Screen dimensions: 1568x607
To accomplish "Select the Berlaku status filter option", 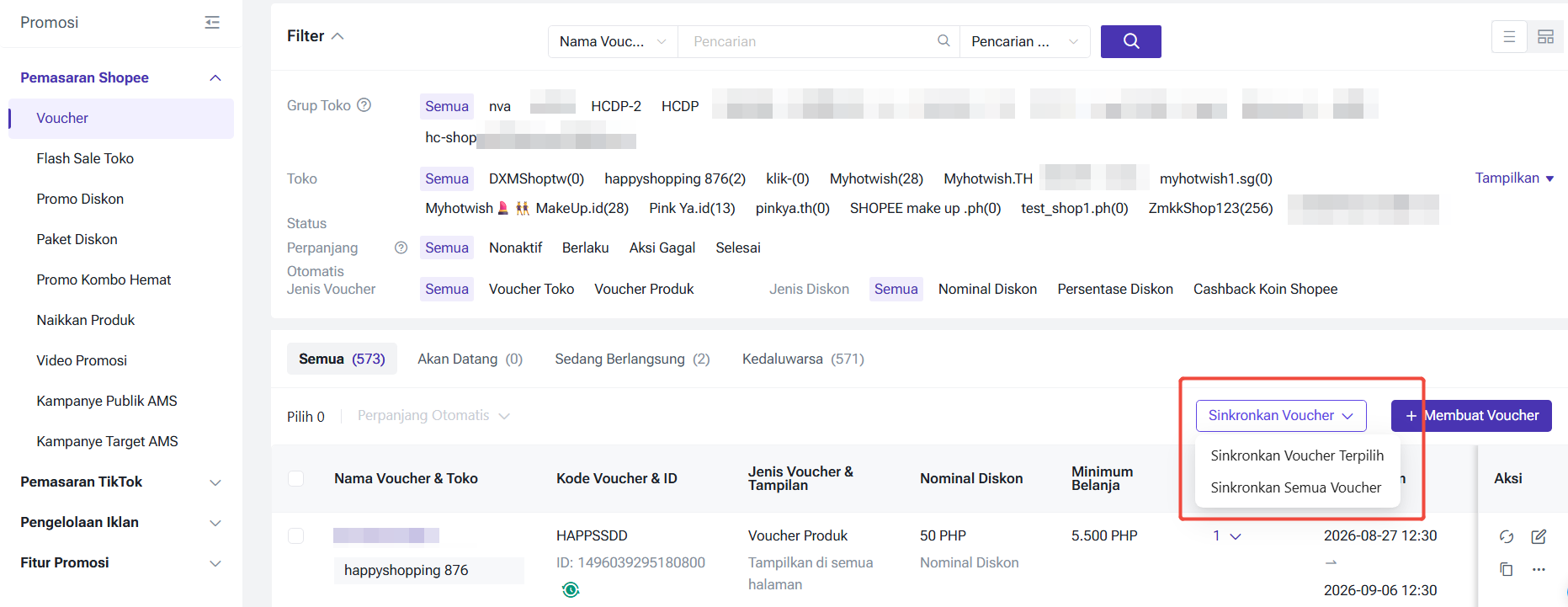I will click(585, 248).
